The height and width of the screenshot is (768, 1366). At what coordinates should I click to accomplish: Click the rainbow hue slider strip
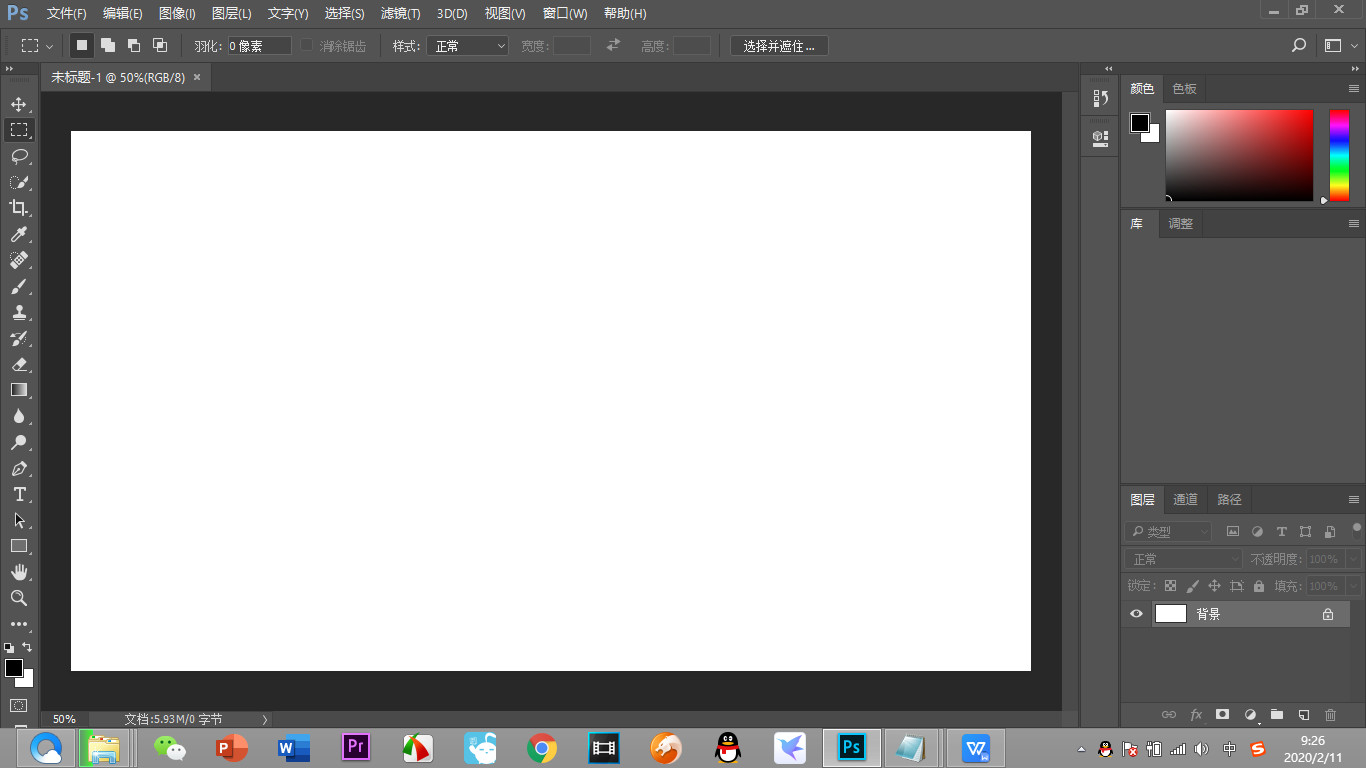pos(1339,155)
